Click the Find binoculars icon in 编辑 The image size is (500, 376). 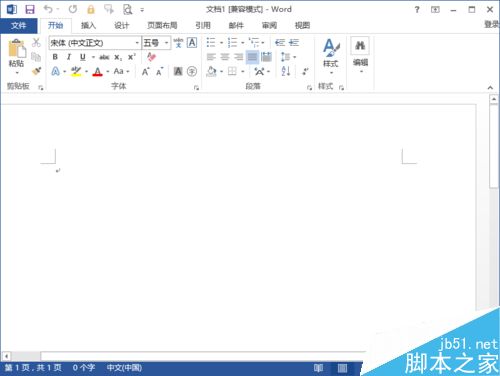click(x=360, y=46)
